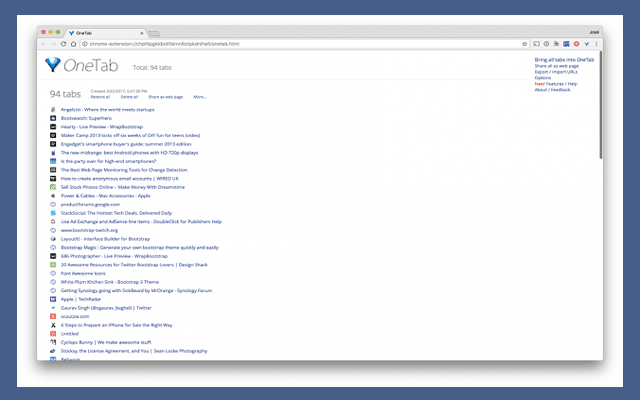The image size is (640, 400).
Task: Click Share as web page link
Action: click(166, 97)
